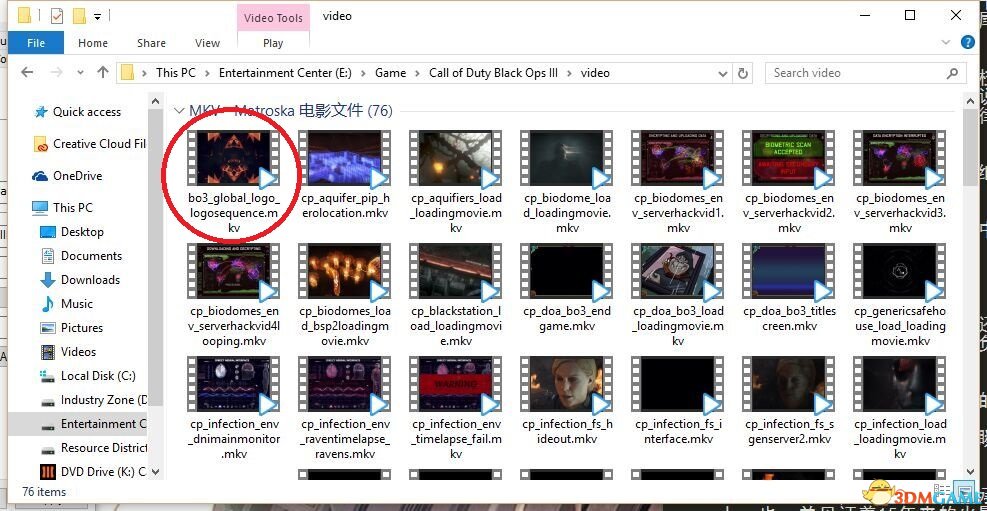The height and width of the screenshot is (511, 987).
Task: Open Resource District drive in sidebar
Action: point(93,448)
